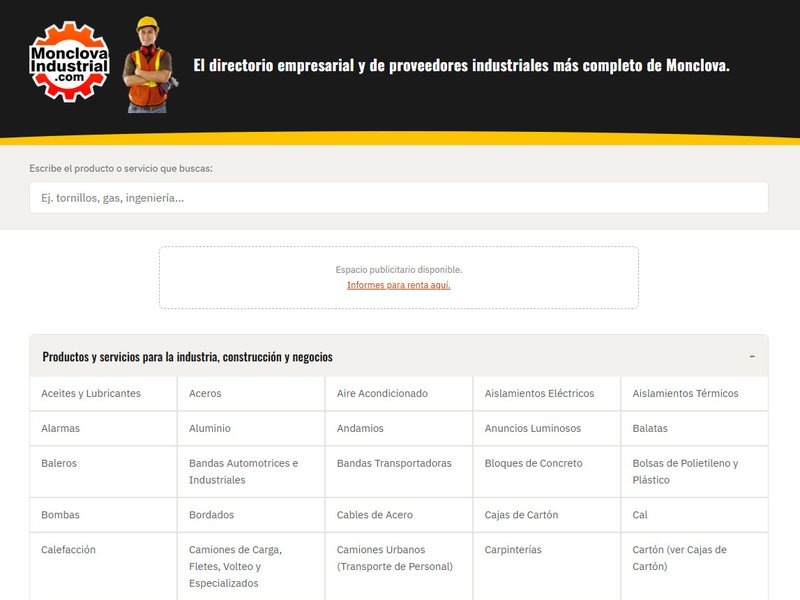Open Bloques de Concreto category
Image resolution: width=800 pixels, height=600 pixels.
(533, 463)
